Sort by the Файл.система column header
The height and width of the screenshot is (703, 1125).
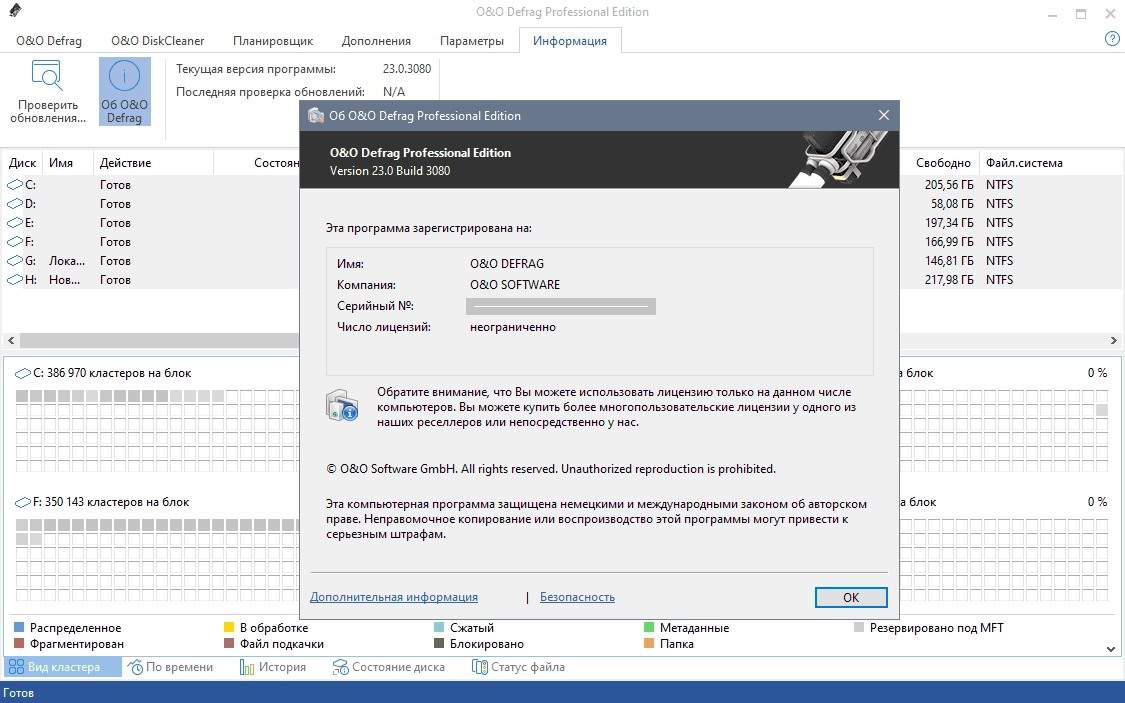click(1024, 163)
